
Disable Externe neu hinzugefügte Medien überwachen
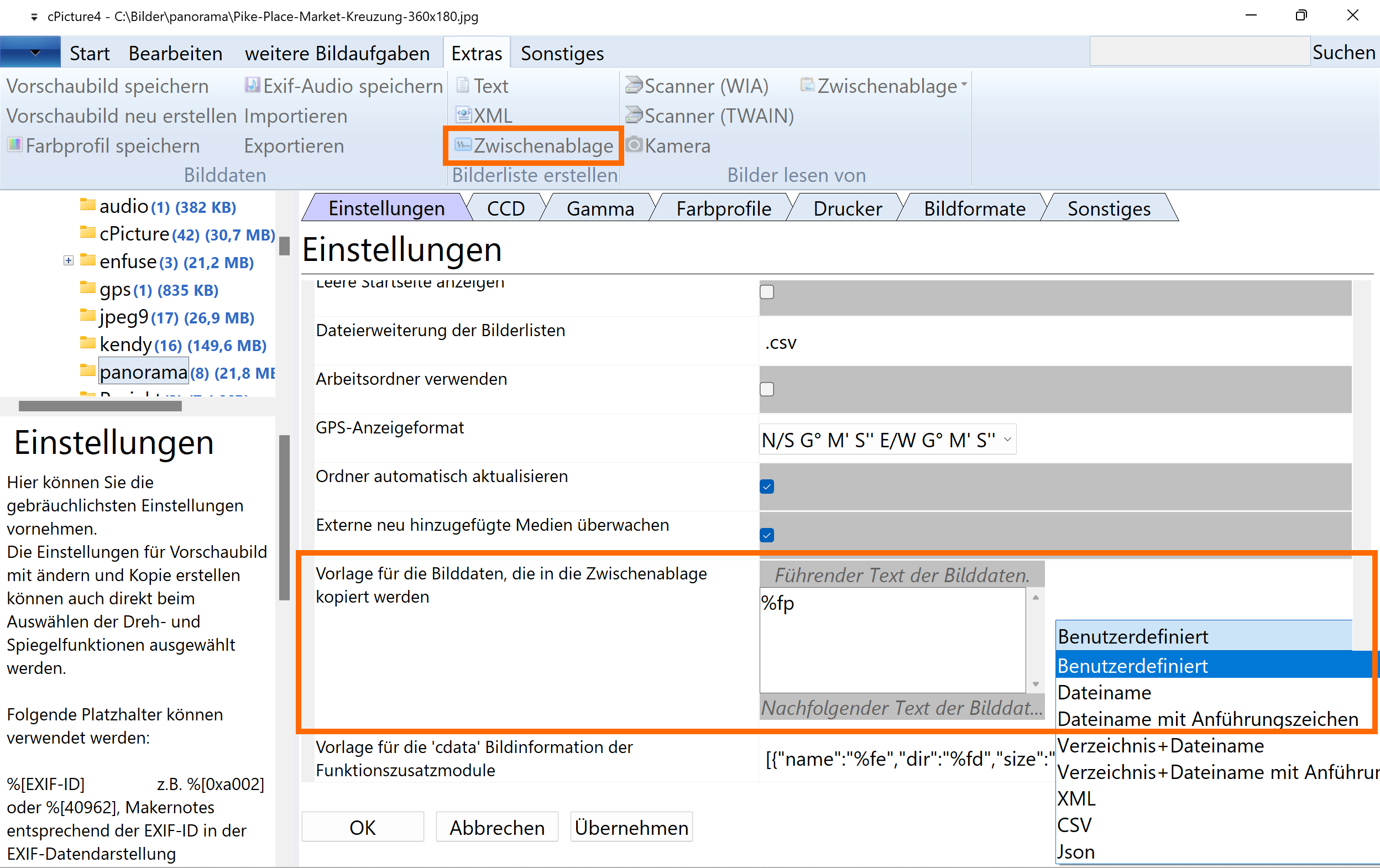pyautogui.click(x=766, y=535)
